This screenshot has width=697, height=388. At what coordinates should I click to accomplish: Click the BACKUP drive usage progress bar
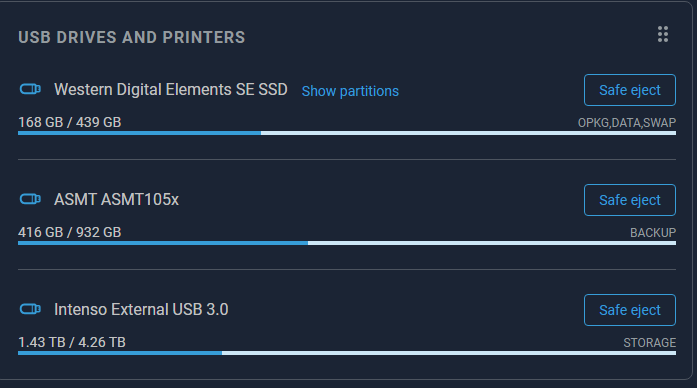pos(347,243)
